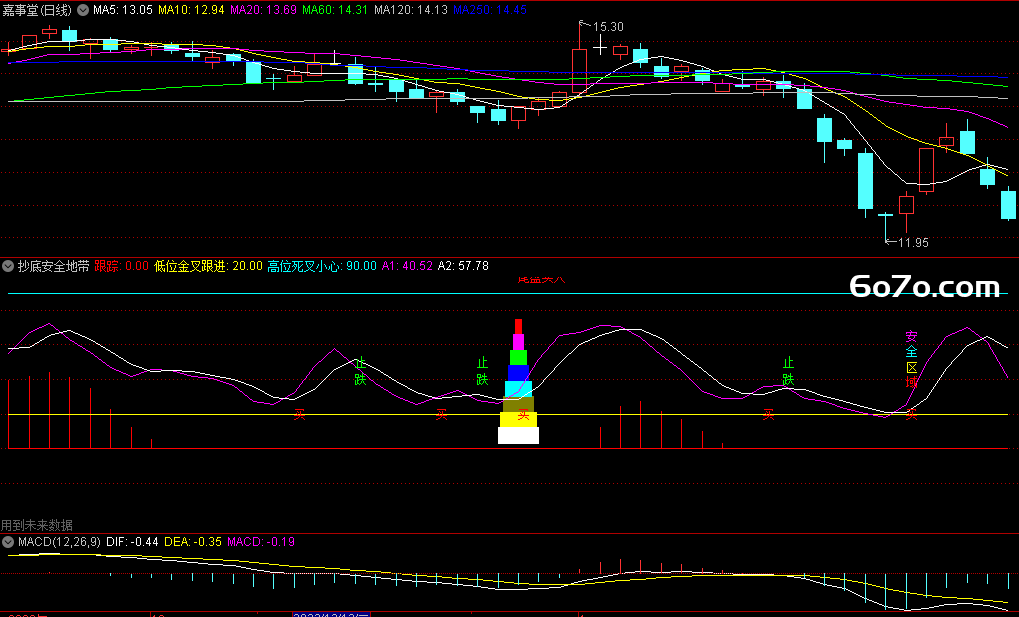Viewport: 1019px width, 617px height.
Task: Expand the 抄底安全地带 indicator menu icon
Action: point(8,266)
